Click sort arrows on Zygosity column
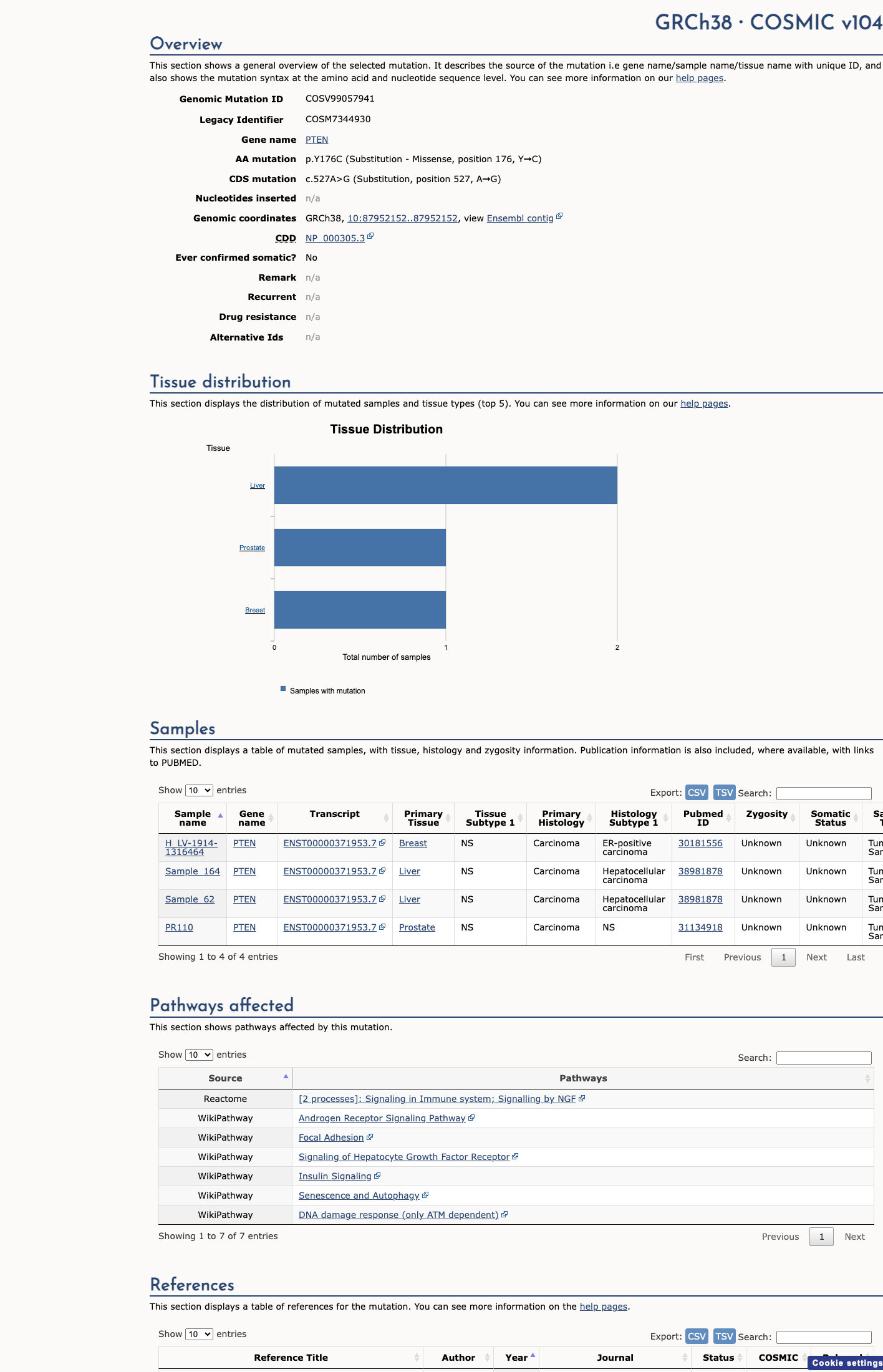883x1372 pixels. click(793, 818)
